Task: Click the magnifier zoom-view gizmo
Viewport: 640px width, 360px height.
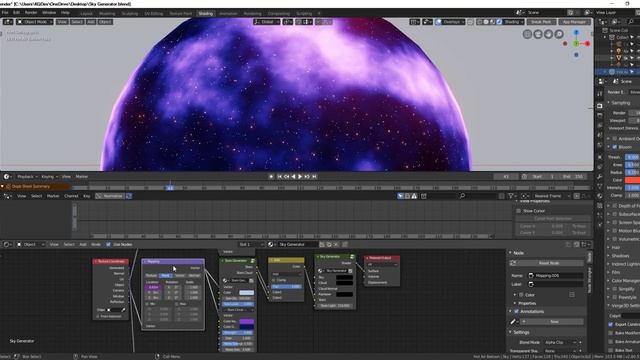Action: coord(559,34)
